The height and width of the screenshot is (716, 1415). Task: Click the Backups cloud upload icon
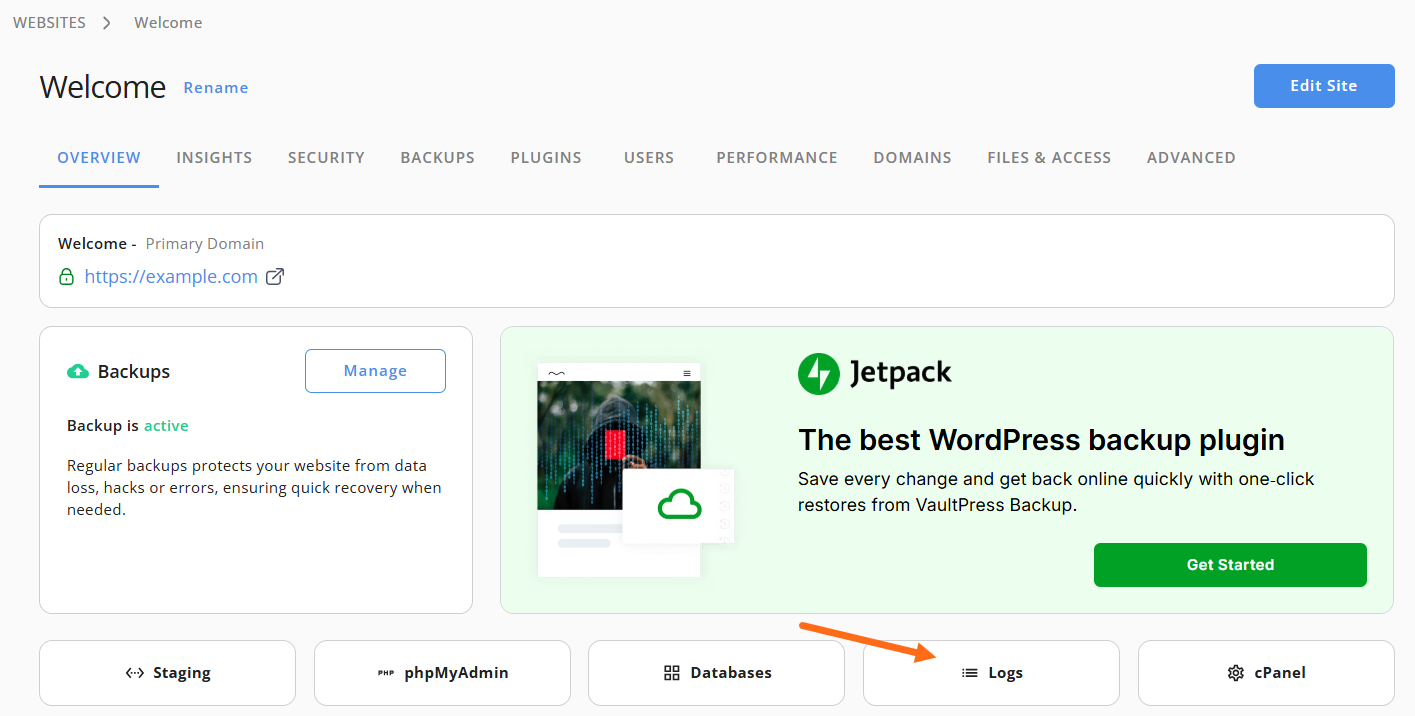pyautogui.click(x=77, y=372)
